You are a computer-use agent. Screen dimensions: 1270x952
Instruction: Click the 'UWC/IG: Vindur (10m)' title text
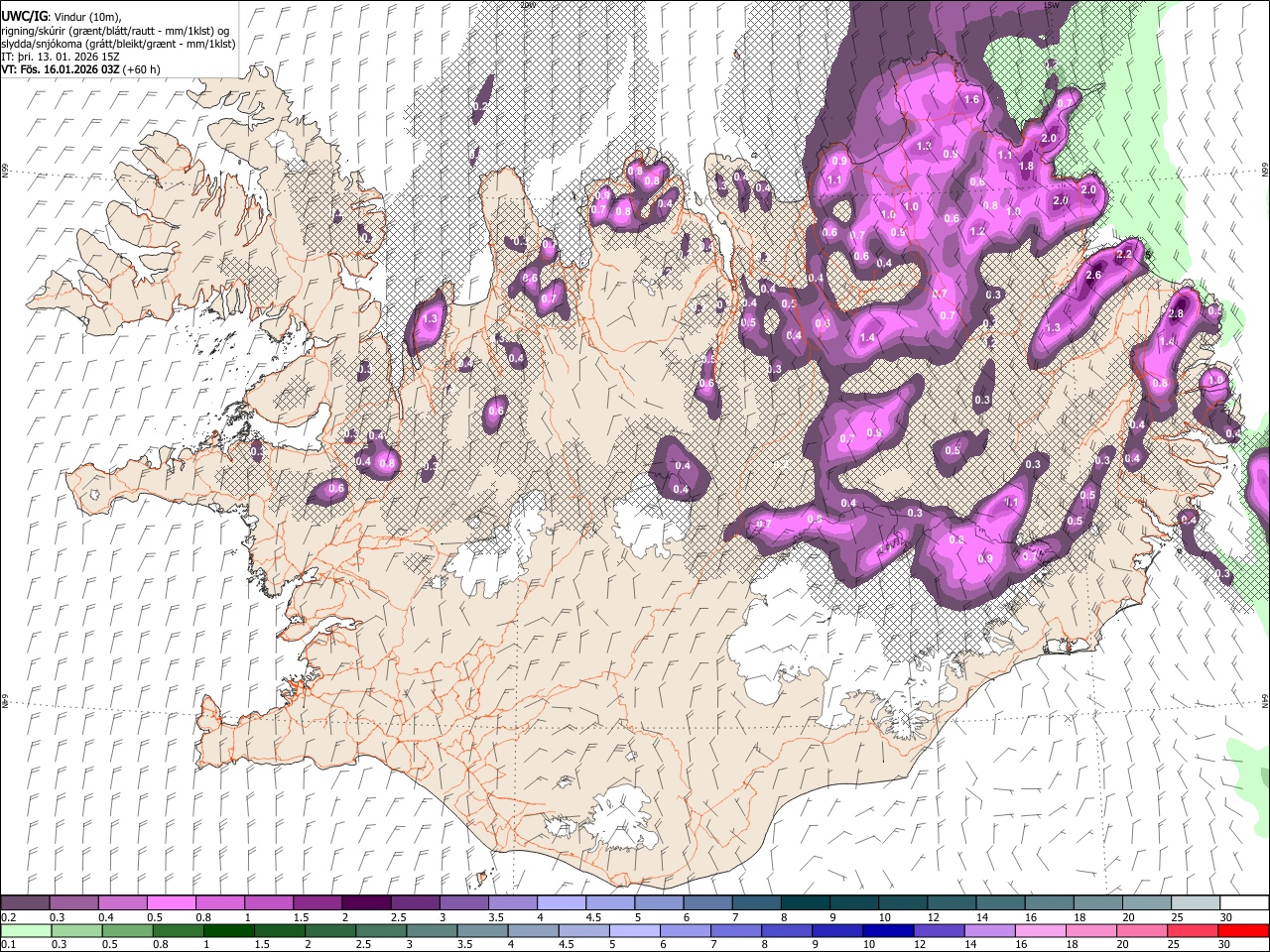pos(62,17)
